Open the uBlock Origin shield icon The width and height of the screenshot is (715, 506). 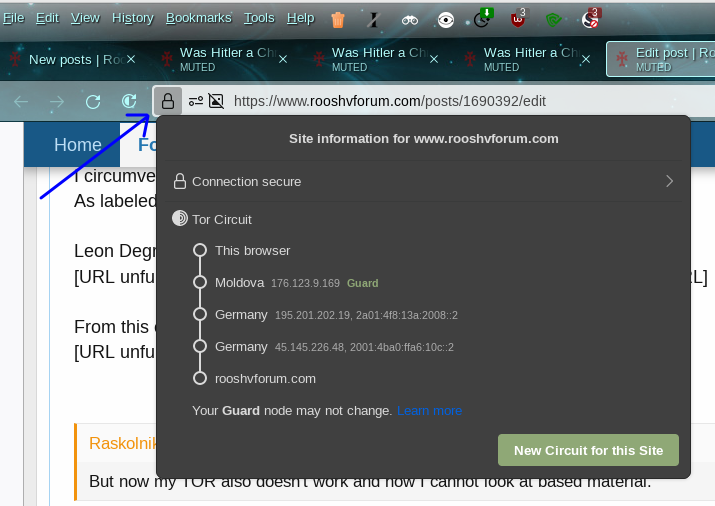518,18
